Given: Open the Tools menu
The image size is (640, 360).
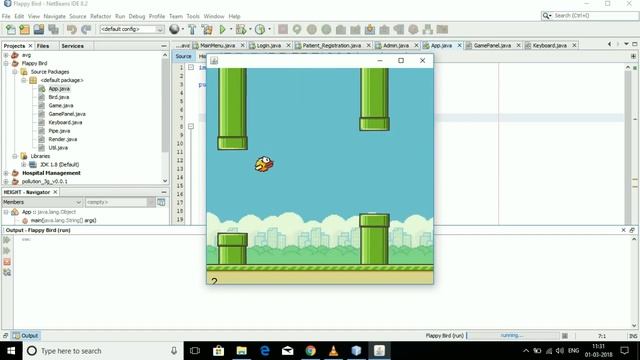Looking at the screenshot, I should pos(193,16).
